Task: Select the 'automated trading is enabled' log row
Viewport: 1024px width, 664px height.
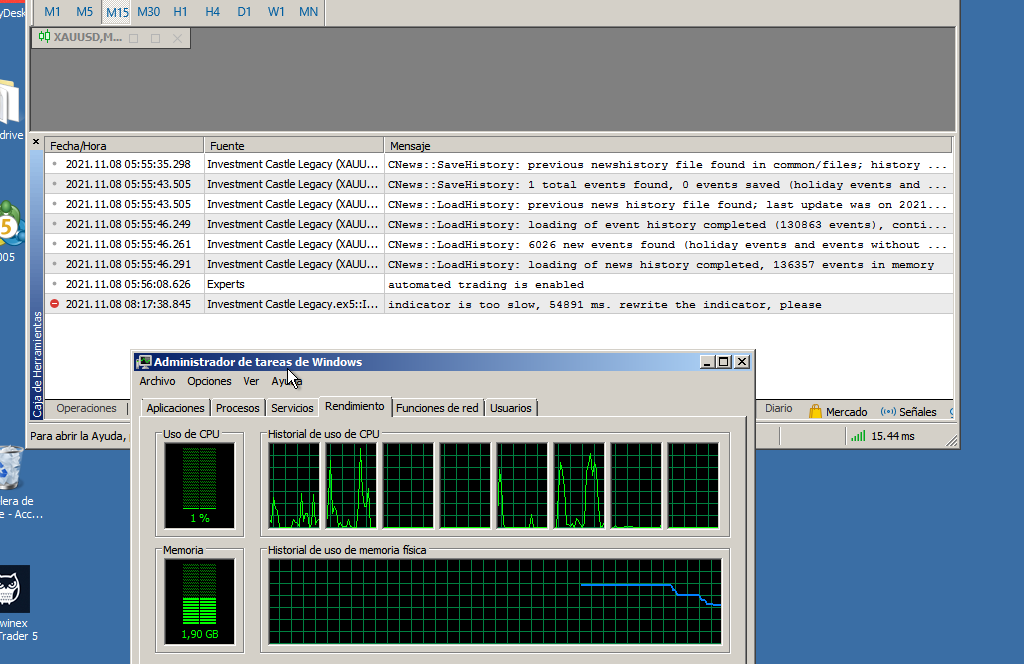Action: (x=485, y=285)
